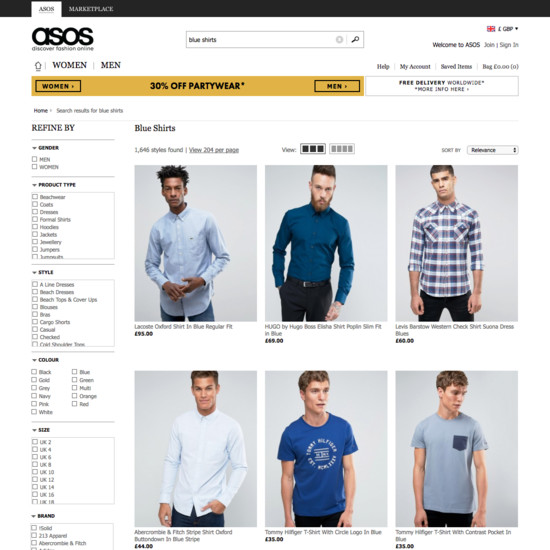The height and width of the screenshot is (550, 550).
Task: Switch to the Marketplace tab
Action: pyautogui.click(x=91, y=9)
